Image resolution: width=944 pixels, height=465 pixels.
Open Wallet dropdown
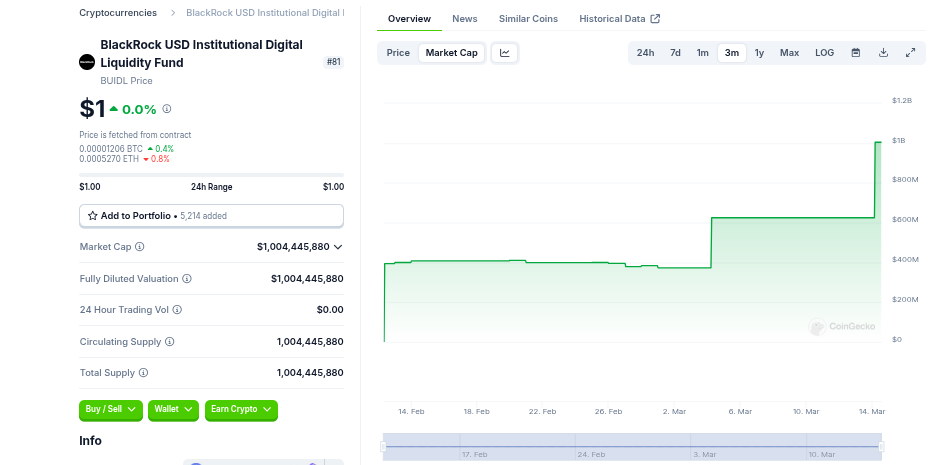pos(173,410)
